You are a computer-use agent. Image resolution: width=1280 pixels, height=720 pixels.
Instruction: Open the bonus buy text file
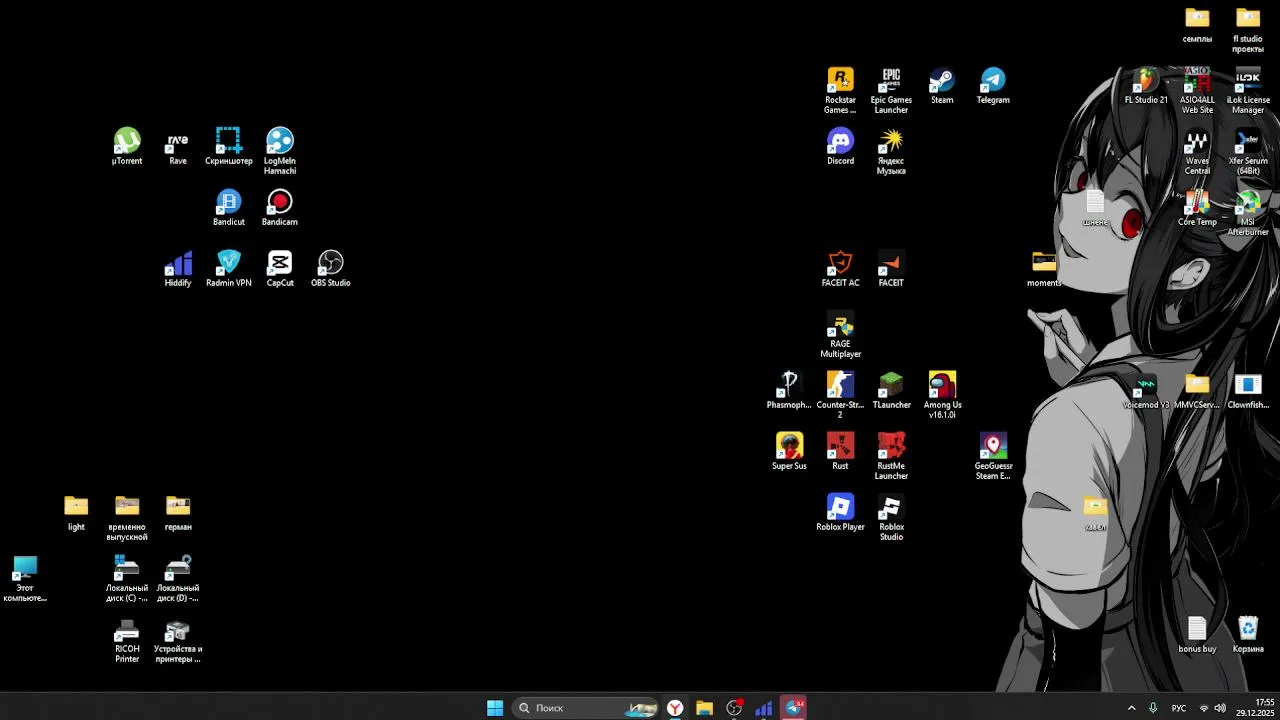click(x=1197, y=634)
